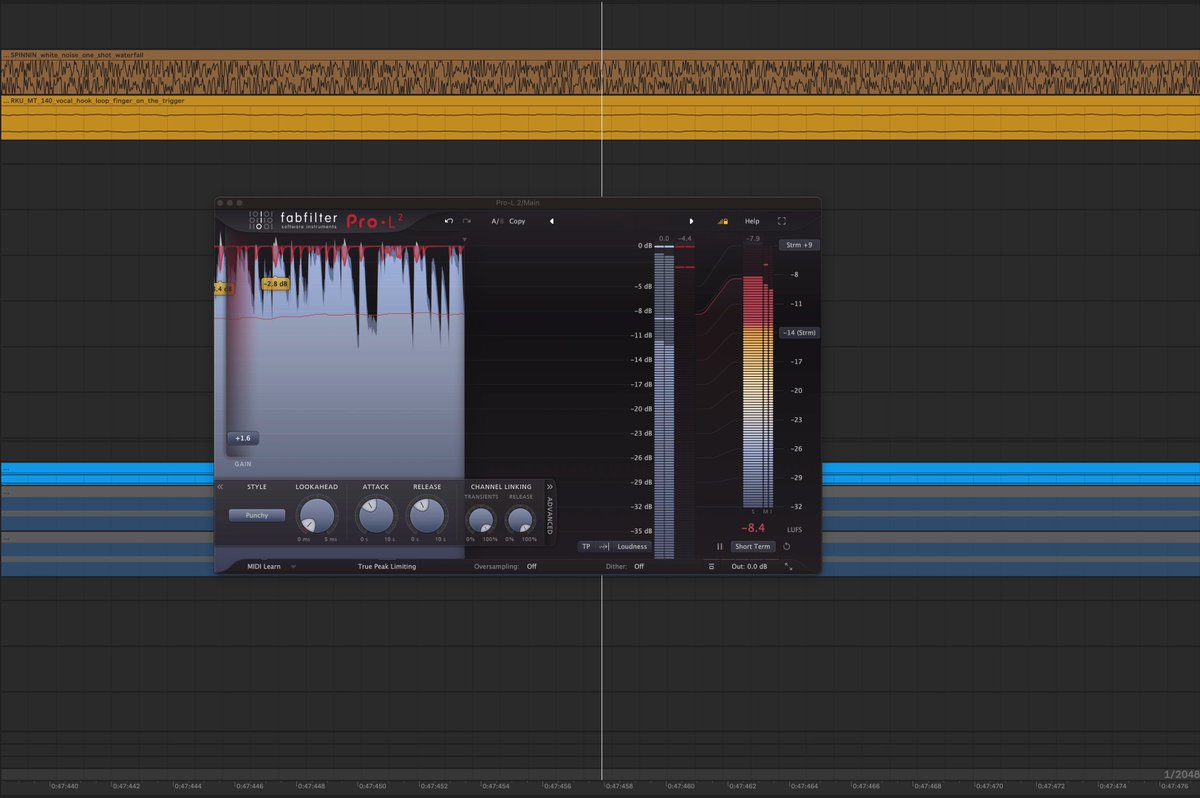Open the Punchy style dropdown
This screenshot has width=1200, height=798.
[x=257, y=515]
